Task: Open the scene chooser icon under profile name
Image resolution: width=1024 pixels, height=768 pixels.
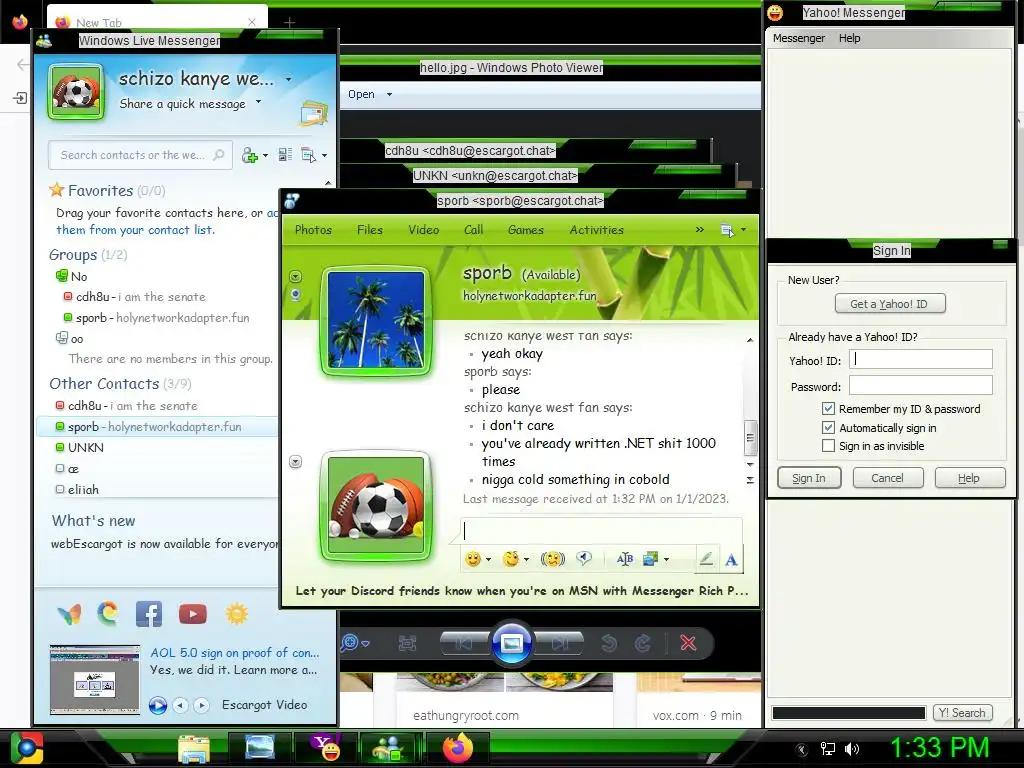Action: pos(313,114)
